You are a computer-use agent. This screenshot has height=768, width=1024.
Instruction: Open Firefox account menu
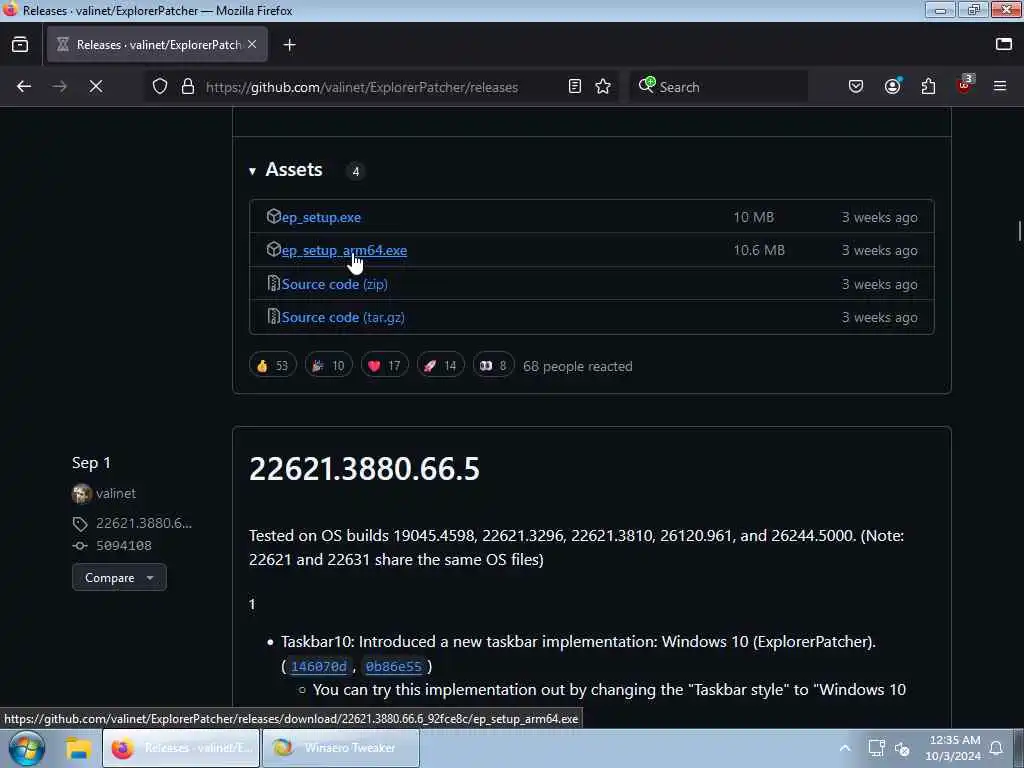[893, 86]
